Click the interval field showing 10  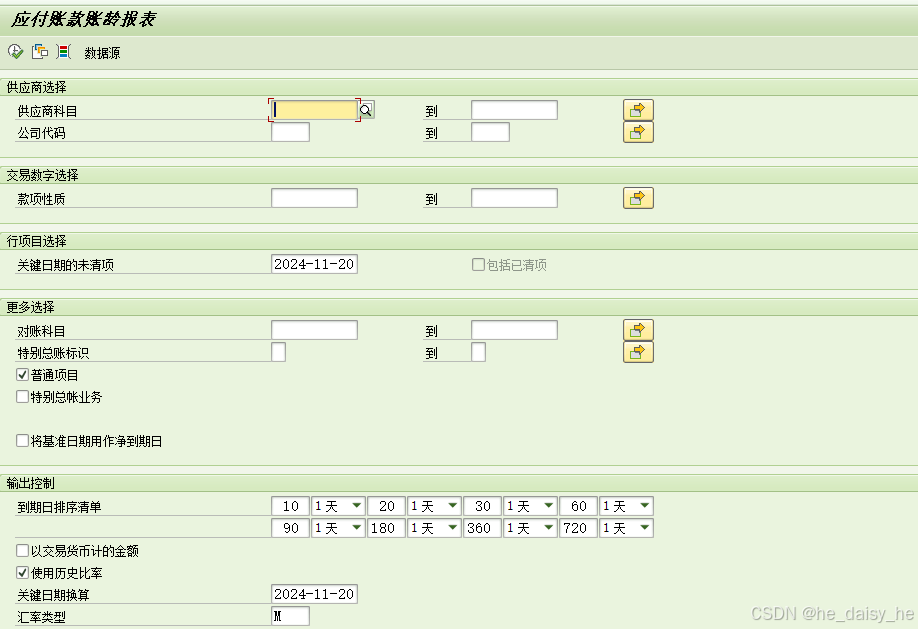(x=290, y=506)
